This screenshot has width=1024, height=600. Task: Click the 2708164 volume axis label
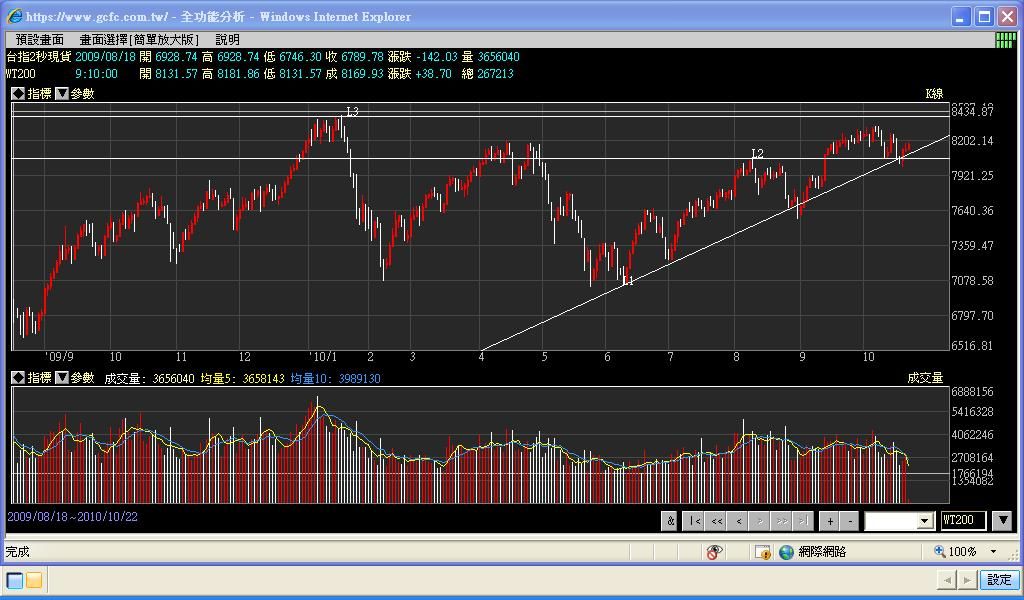972,458
